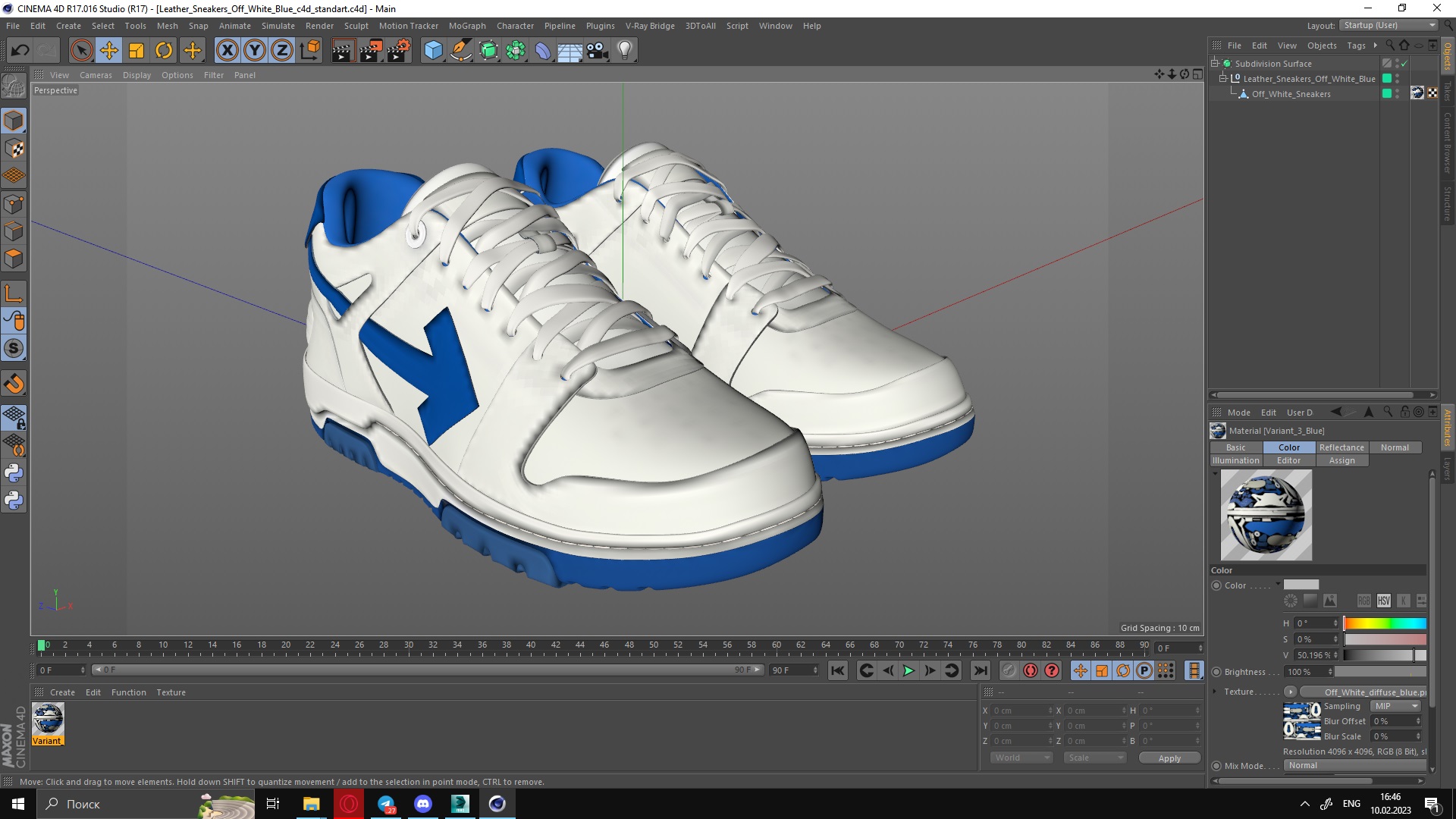Open the Deformer objects icon
1456x819 pixels.
[x=543, y=51]
